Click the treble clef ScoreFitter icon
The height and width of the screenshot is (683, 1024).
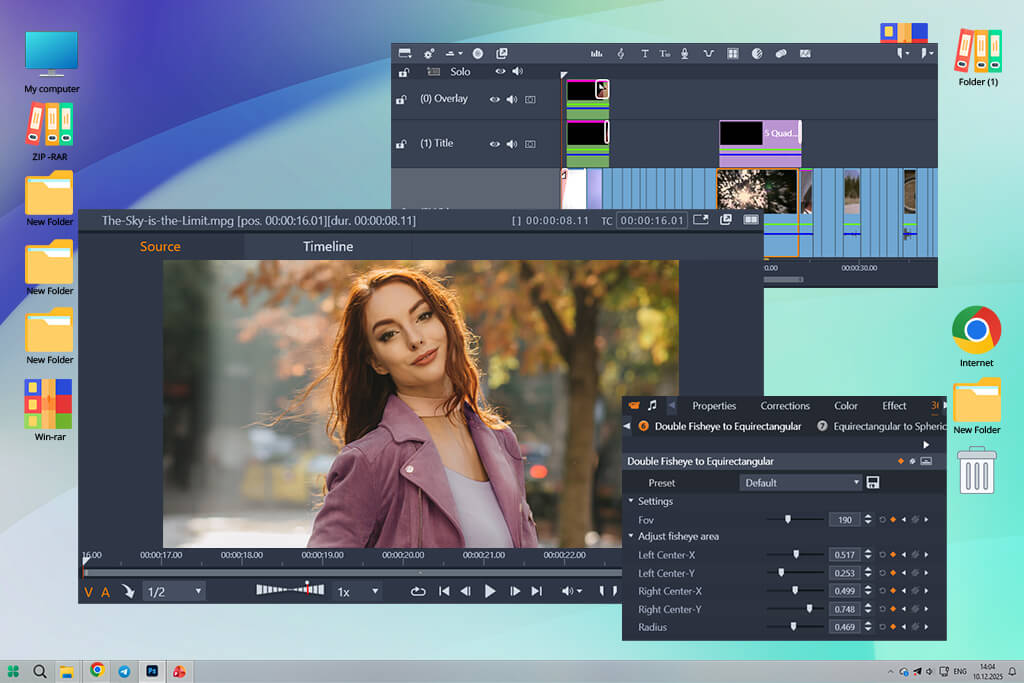621,54
